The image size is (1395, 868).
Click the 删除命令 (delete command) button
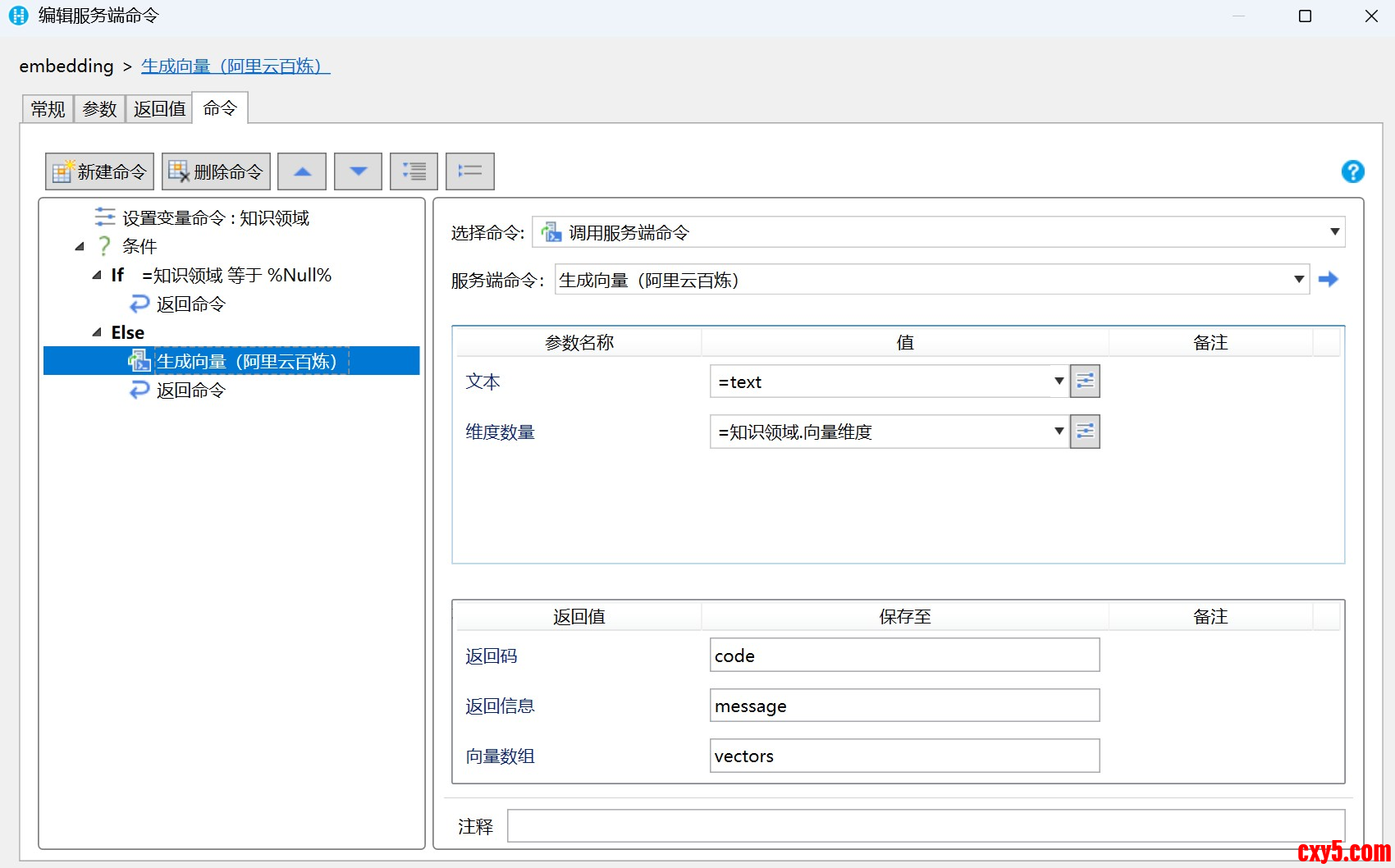coord(216,171)
